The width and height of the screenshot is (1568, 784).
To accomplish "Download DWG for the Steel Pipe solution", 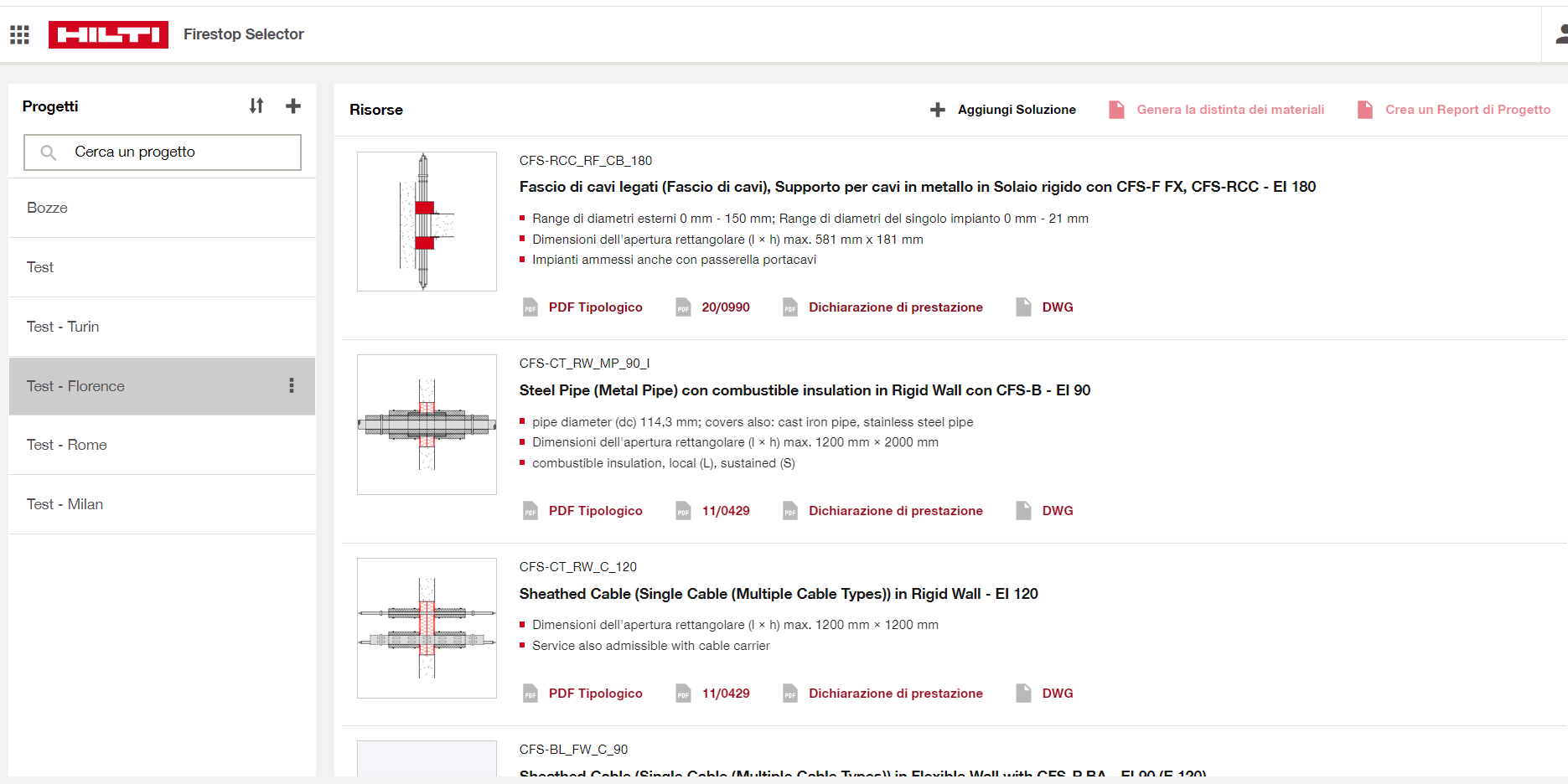I will (1057, 511).
